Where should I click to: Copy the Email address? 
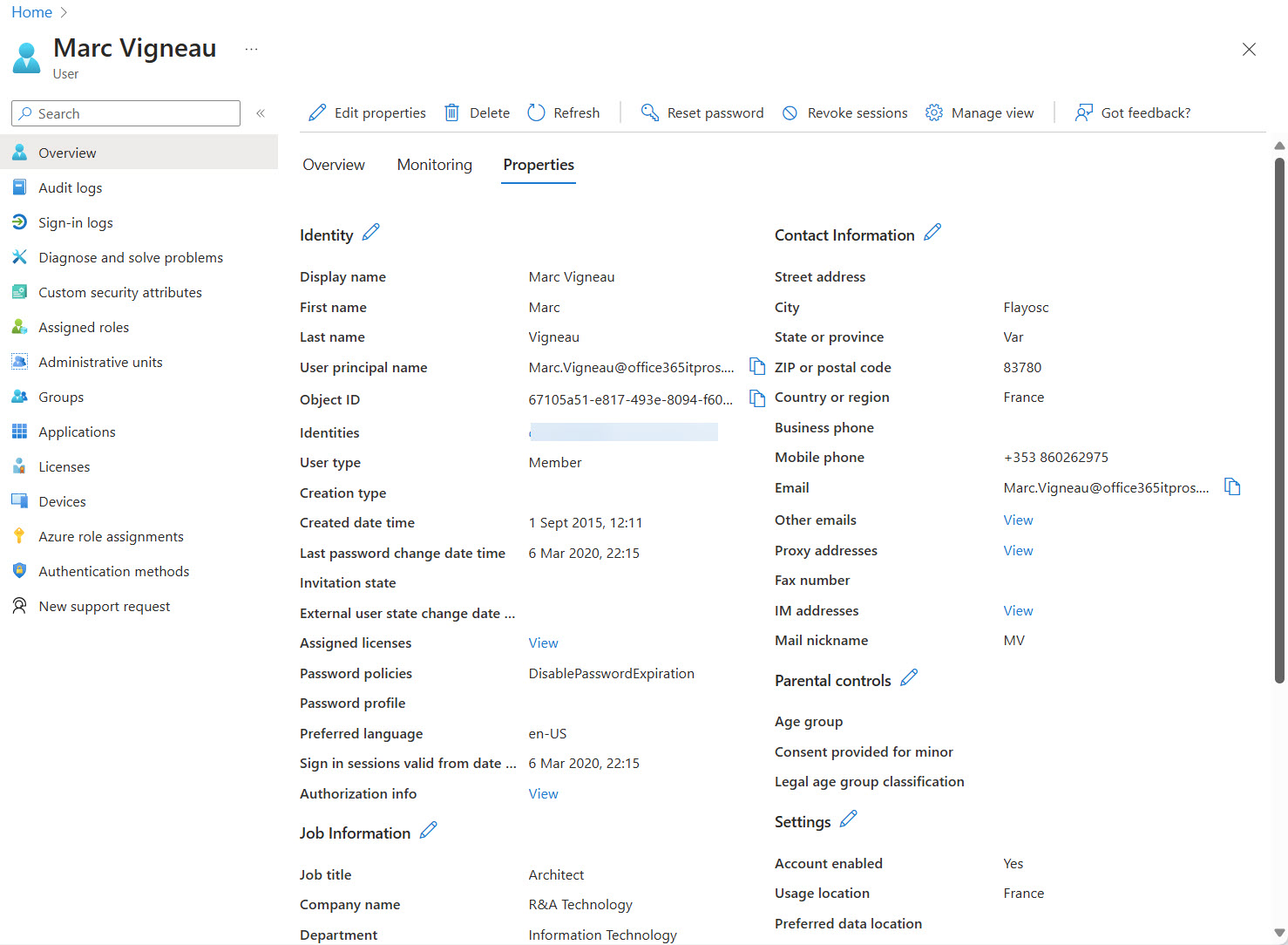(1232, 486)
